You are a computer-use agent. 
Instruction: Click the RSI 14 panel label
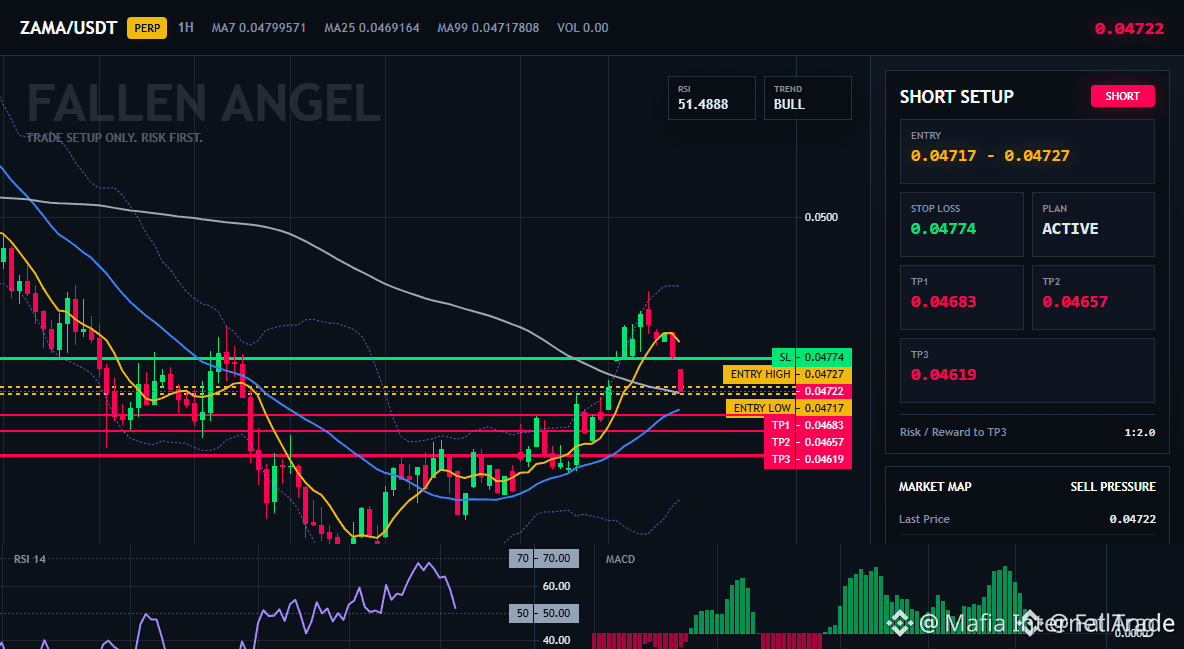tap(29, 559)
